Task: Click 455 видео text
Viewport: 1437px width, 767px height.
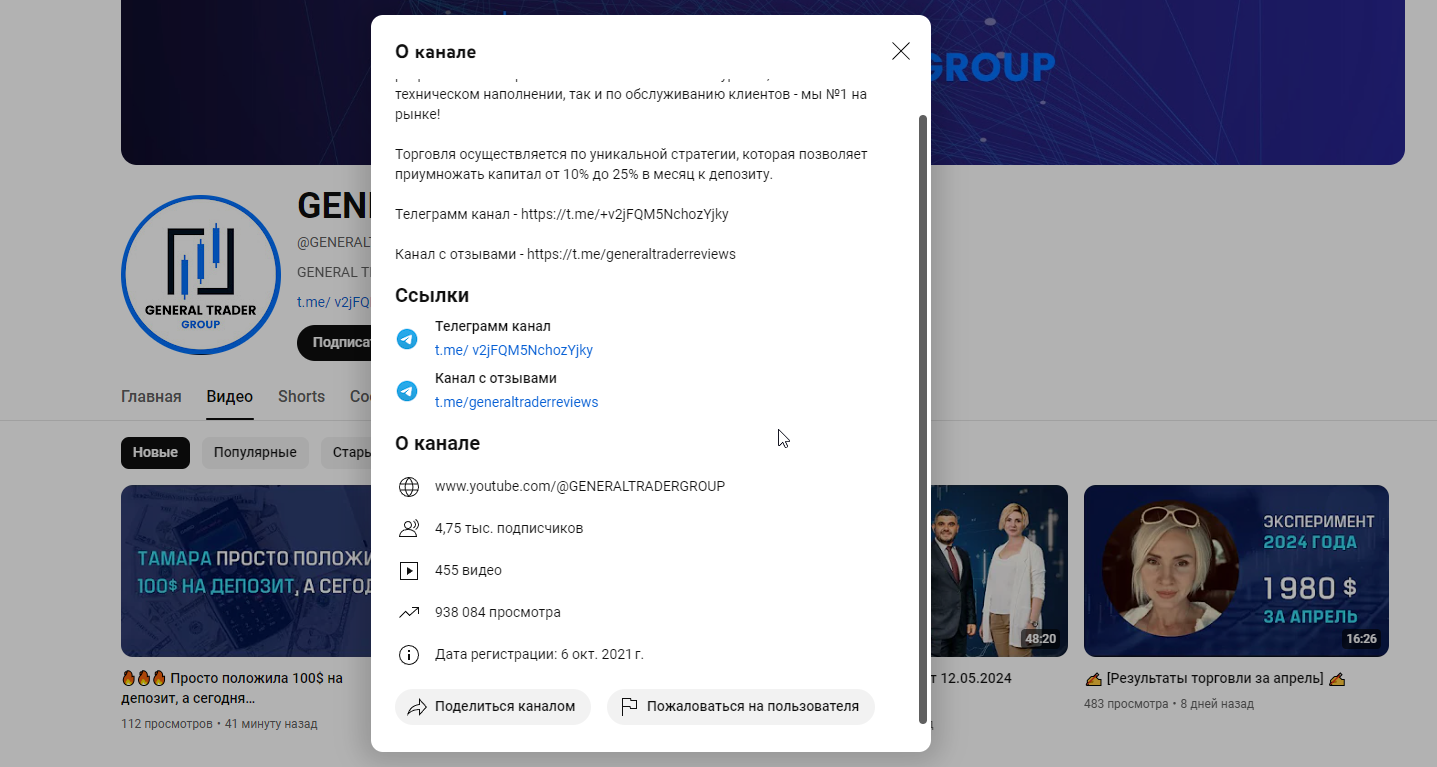Action: click(468, 570)
